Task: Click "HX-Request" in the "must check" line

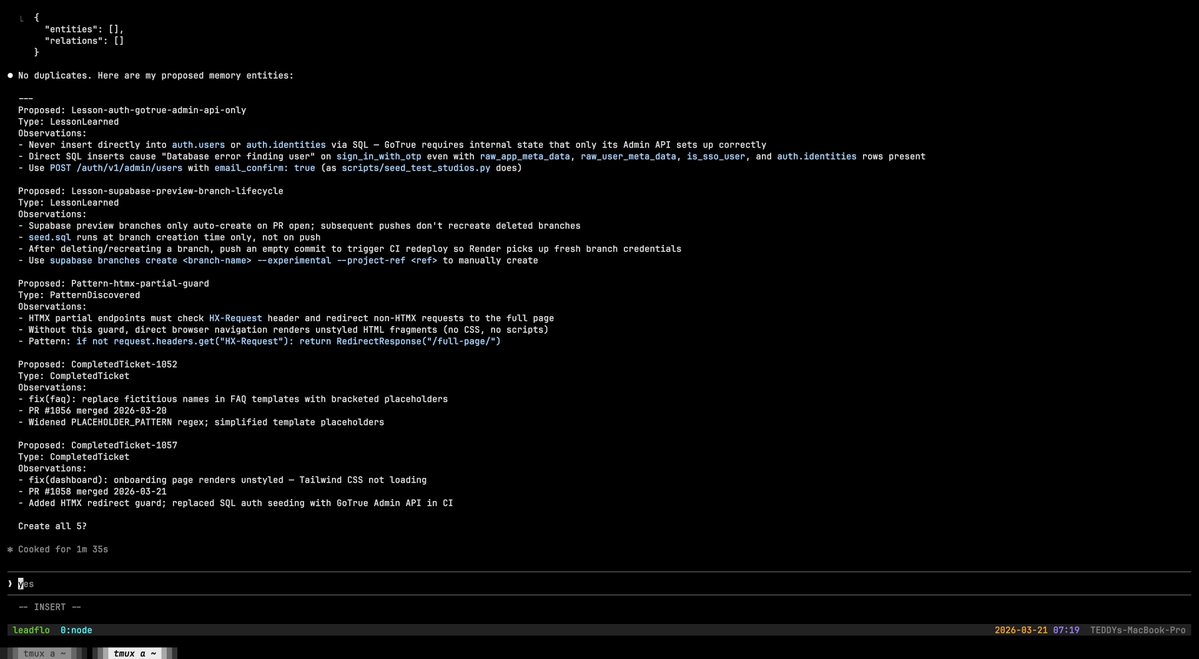Action: tap(236, 318)
